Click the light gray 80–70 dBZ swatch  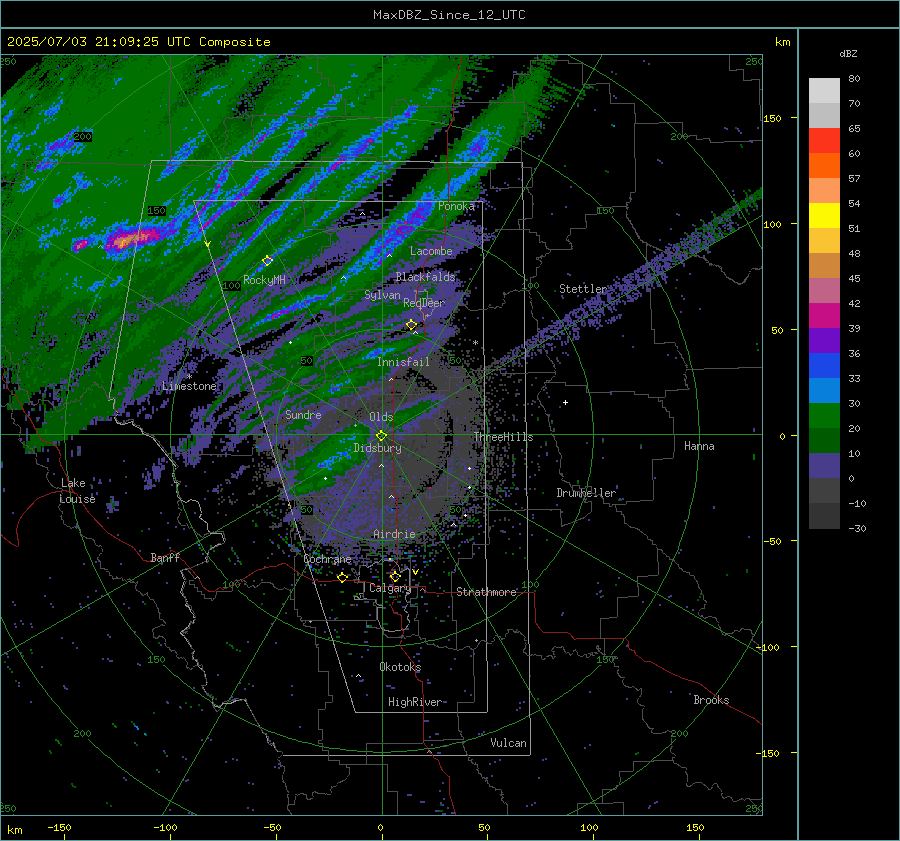pyautogui.click(x=824, y=91)
